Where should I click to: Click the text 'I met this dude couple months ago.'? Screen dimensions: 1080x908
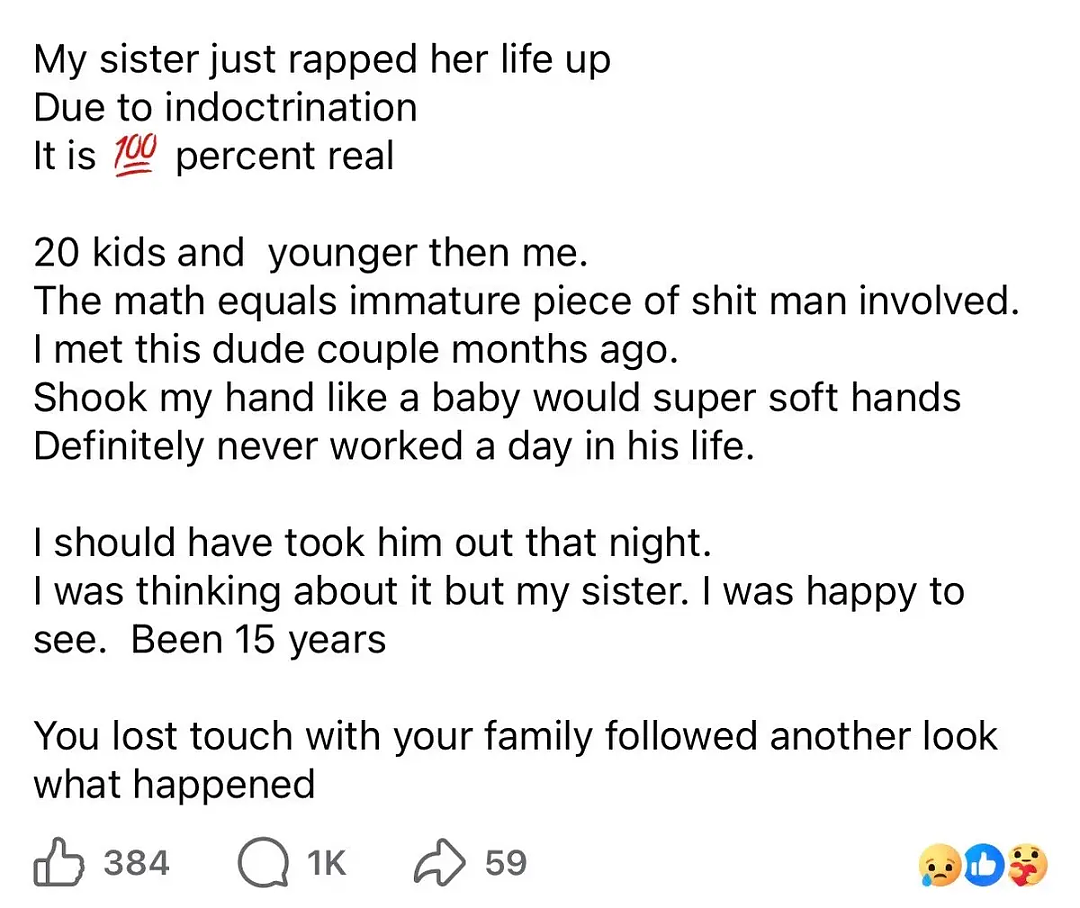356,350
